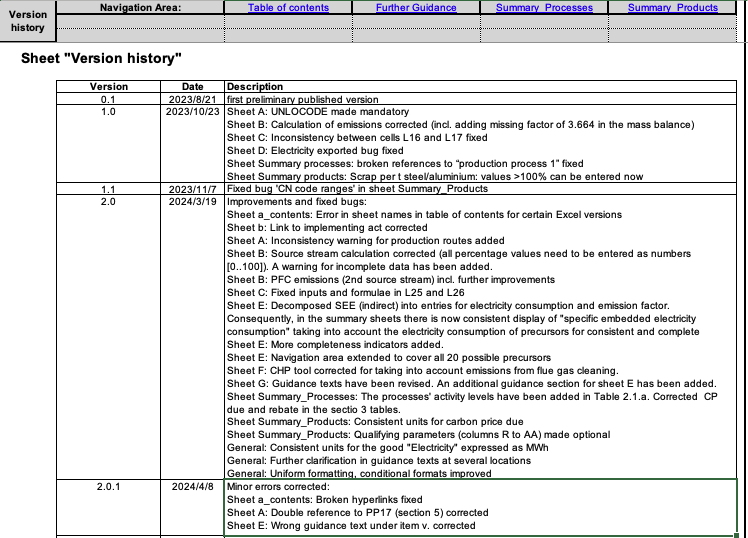This screenshot has width=748, height=538.
Task: Click the Navigation Area header cell
Action: point(140,8)
